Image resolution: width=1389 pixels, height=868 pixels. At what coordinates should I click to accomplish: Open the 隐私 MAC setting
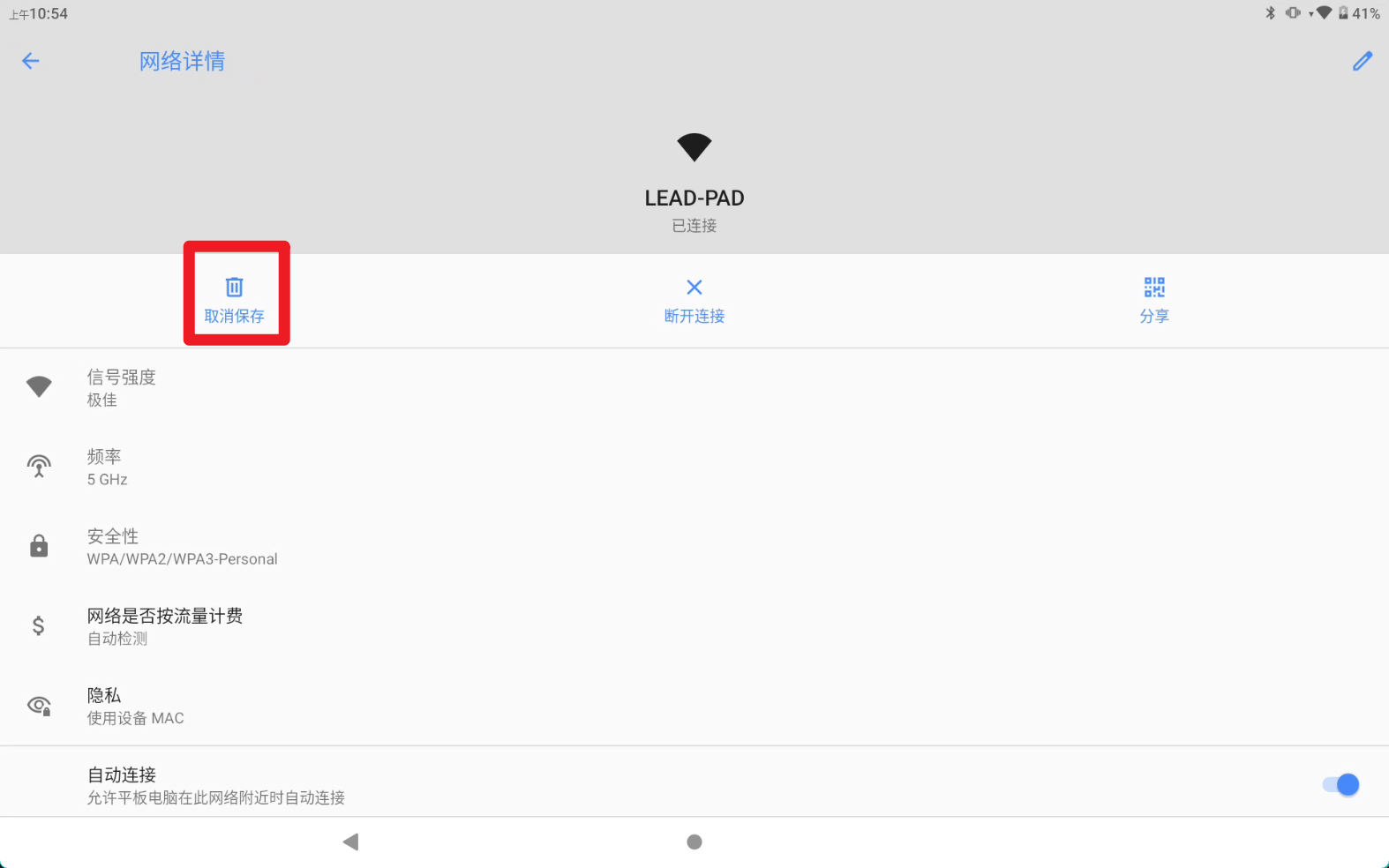coord(694,706)
